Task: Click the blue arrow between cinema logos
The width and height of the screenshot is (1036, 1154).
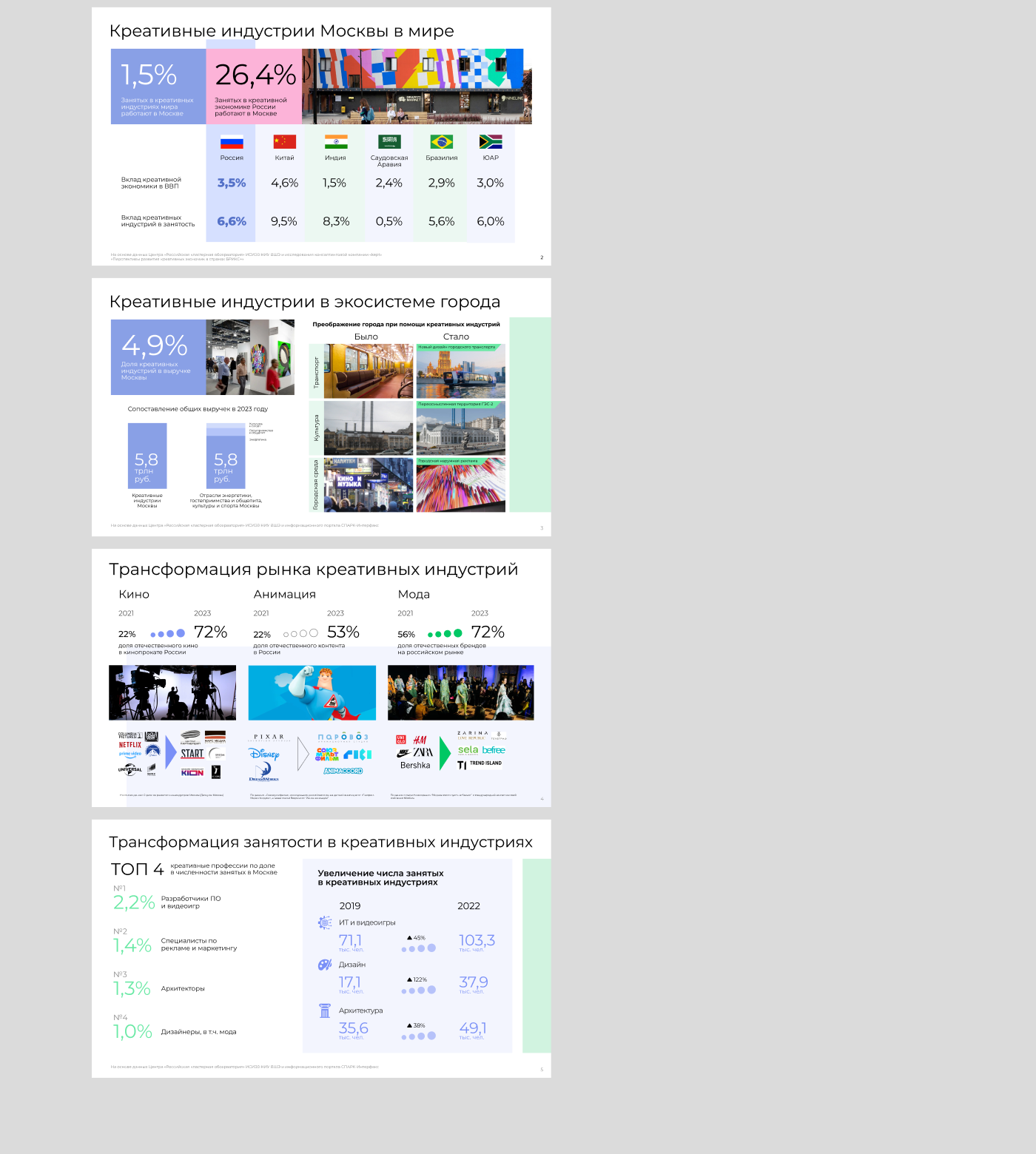Action: tap(171, 753)
